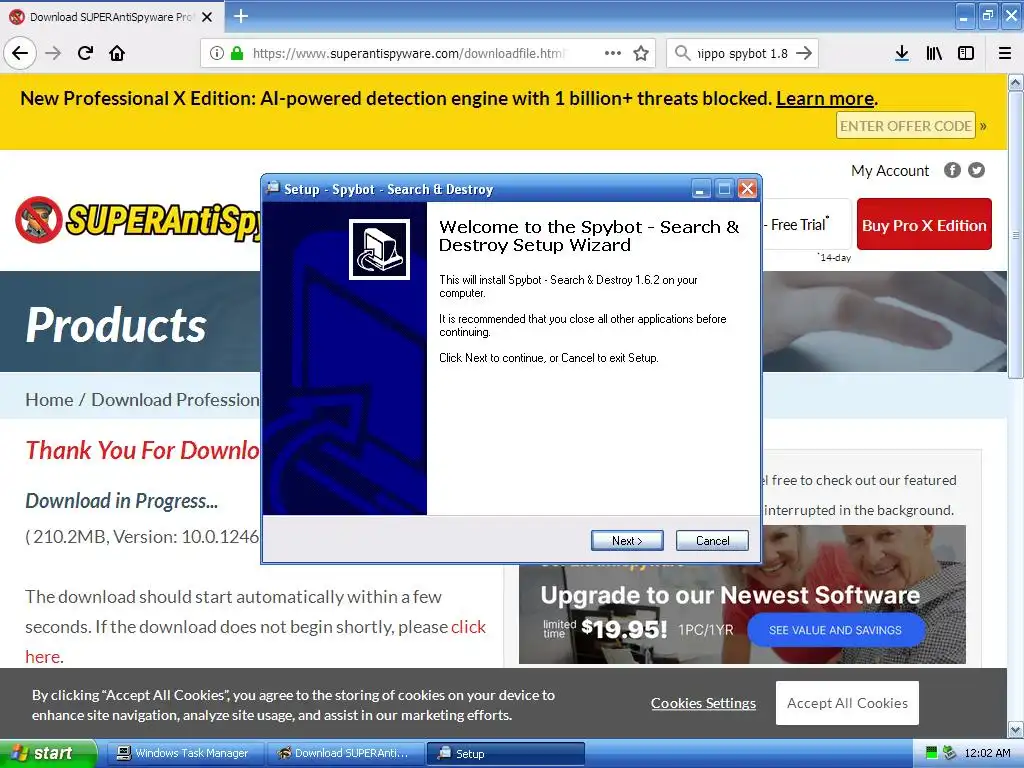1024x768 pixels.
Task: Open the Twitter icon near My Account
Action: coord(976,170)
